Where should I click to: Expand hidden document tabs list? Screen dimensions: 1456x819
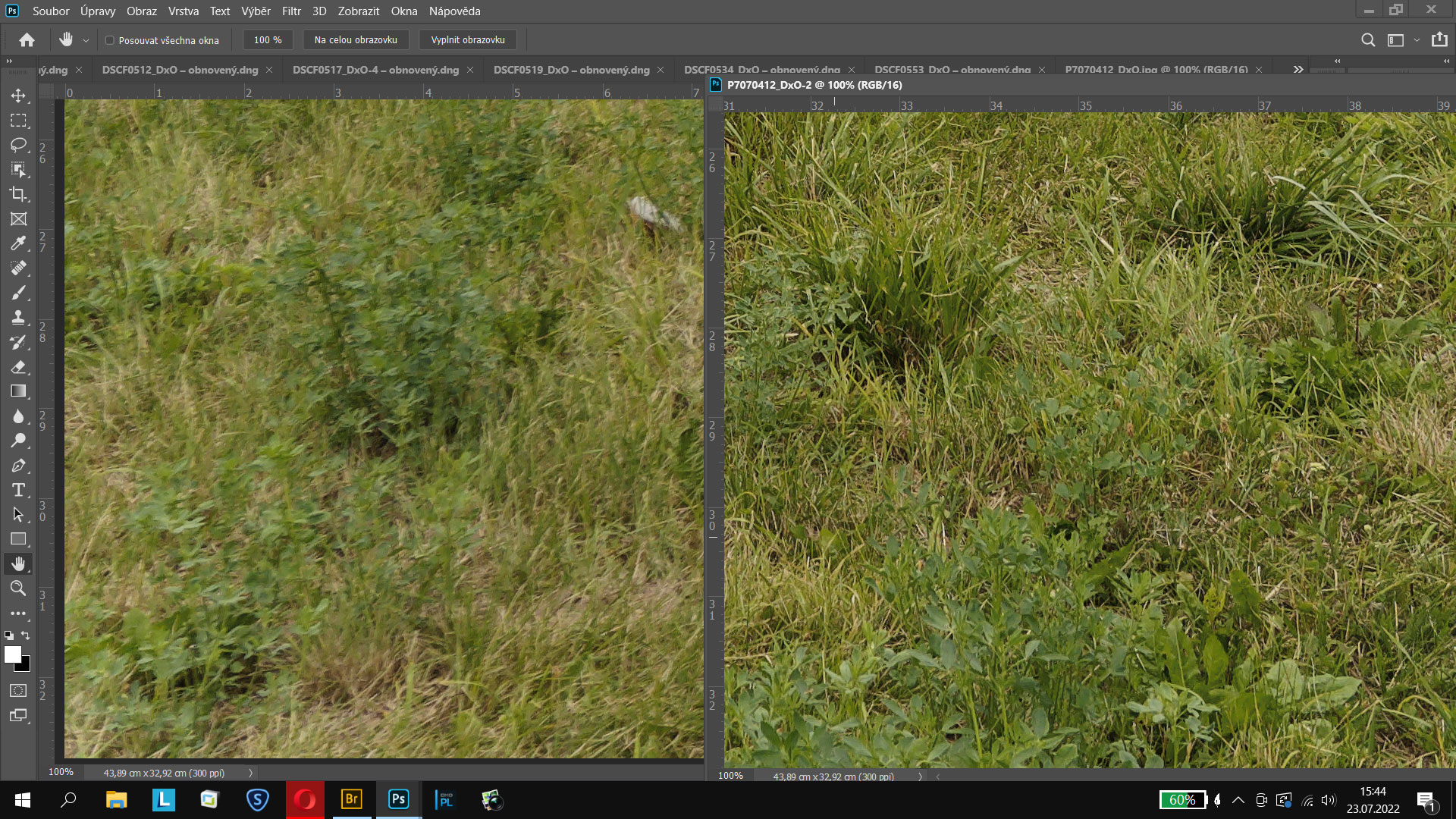tap(1298, 69)
